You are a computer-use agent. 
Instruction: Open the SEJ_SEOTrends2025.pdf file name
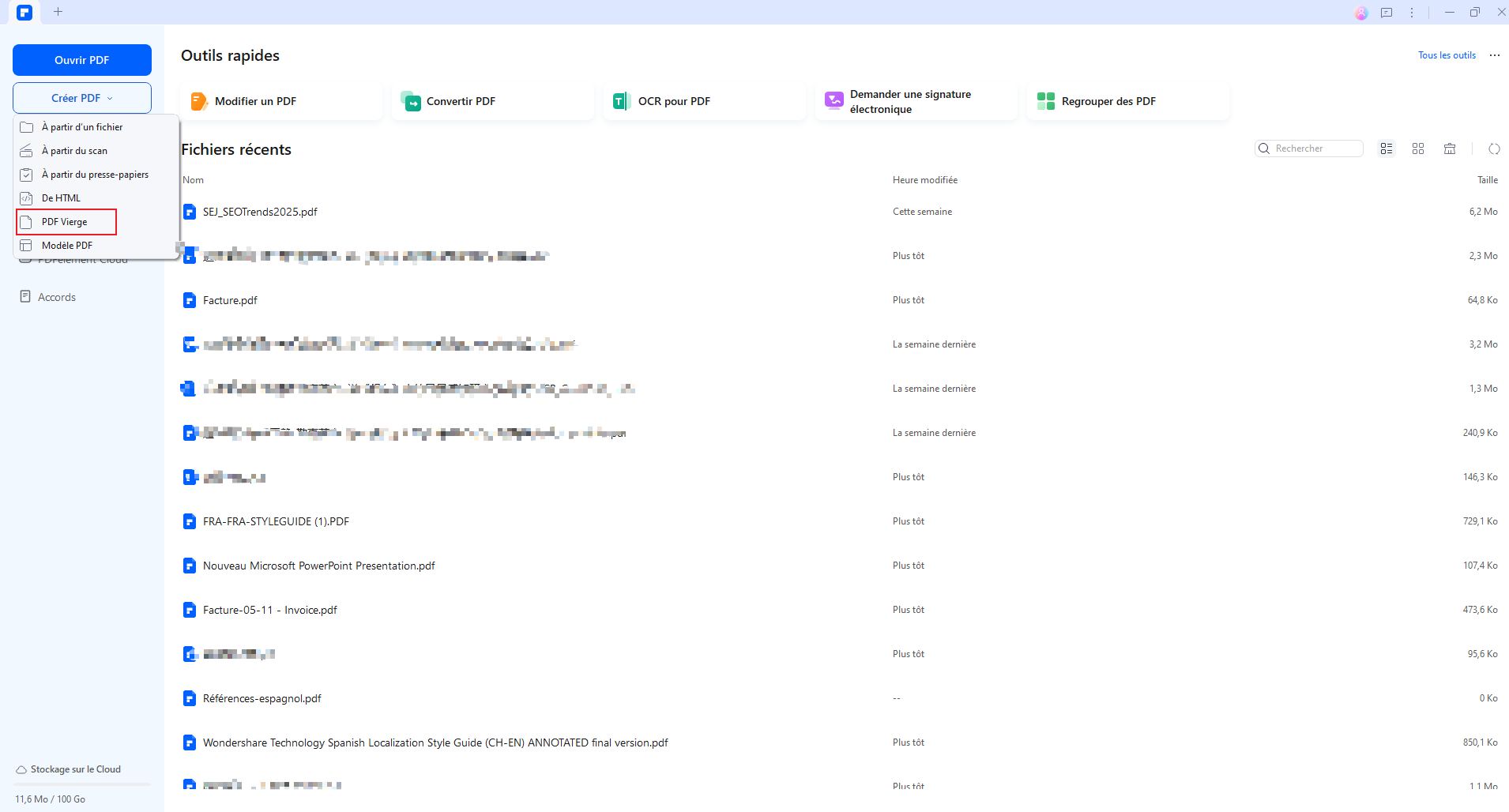260,212
